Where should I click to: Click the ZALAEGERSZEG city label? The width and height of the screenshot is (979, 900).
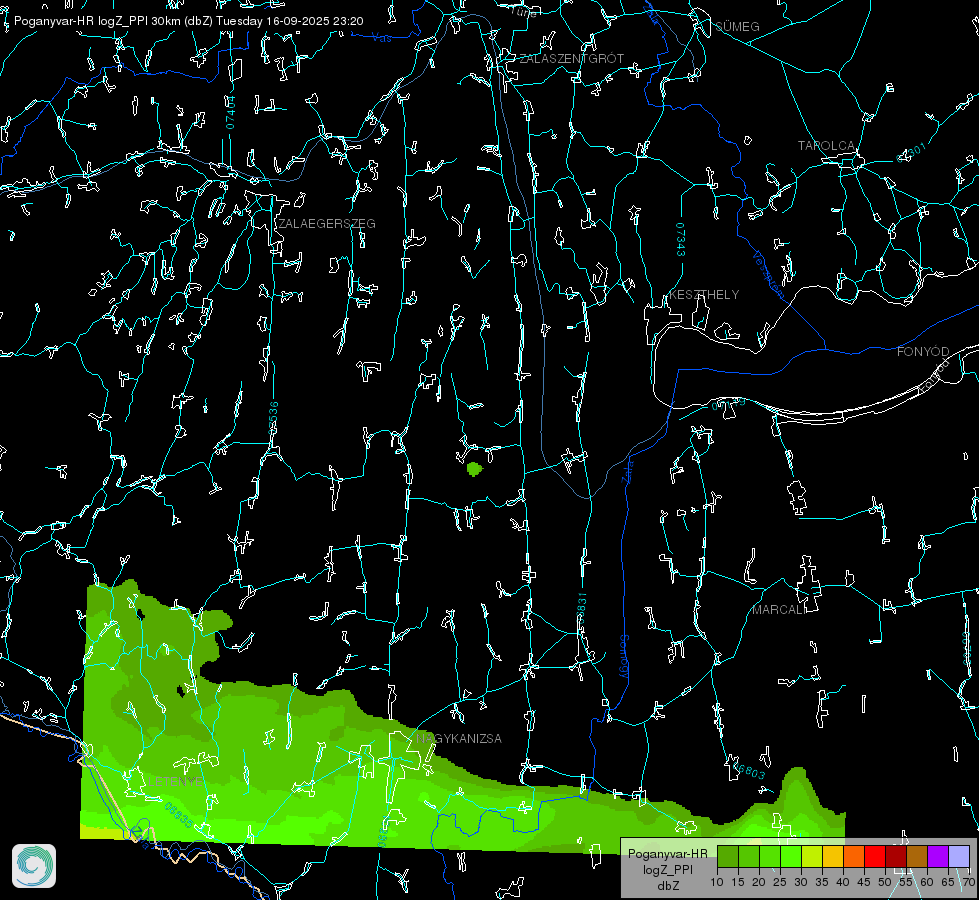pos(327,224)
